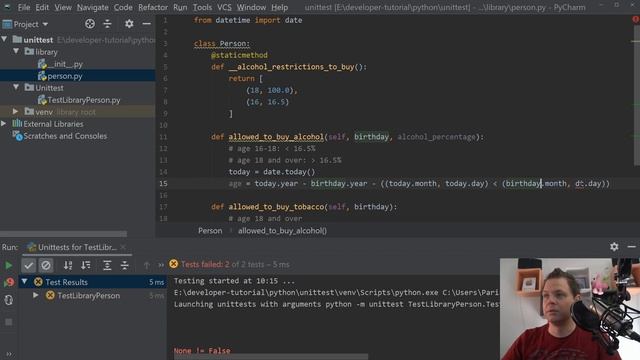Image resolution: width=640 pixels, height=360 pixels.
Task: Select External Libraries item
Action: 48,124
